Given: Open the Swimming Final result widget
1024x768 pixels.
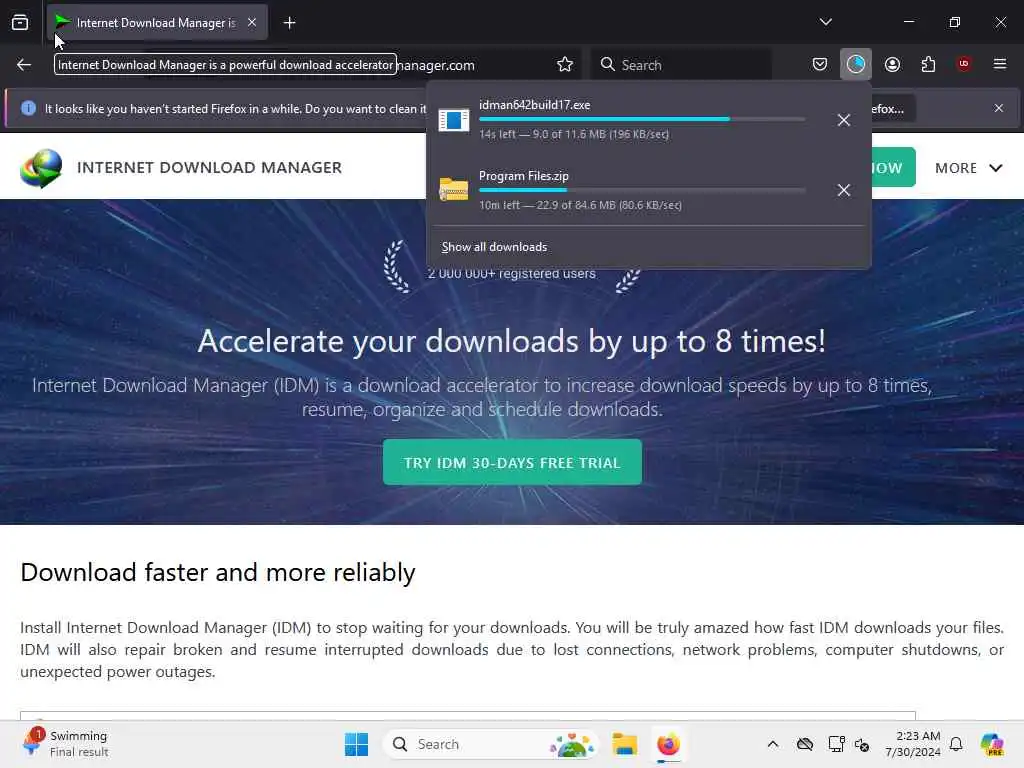Looking at the screenshot, I should click(65, 744).
